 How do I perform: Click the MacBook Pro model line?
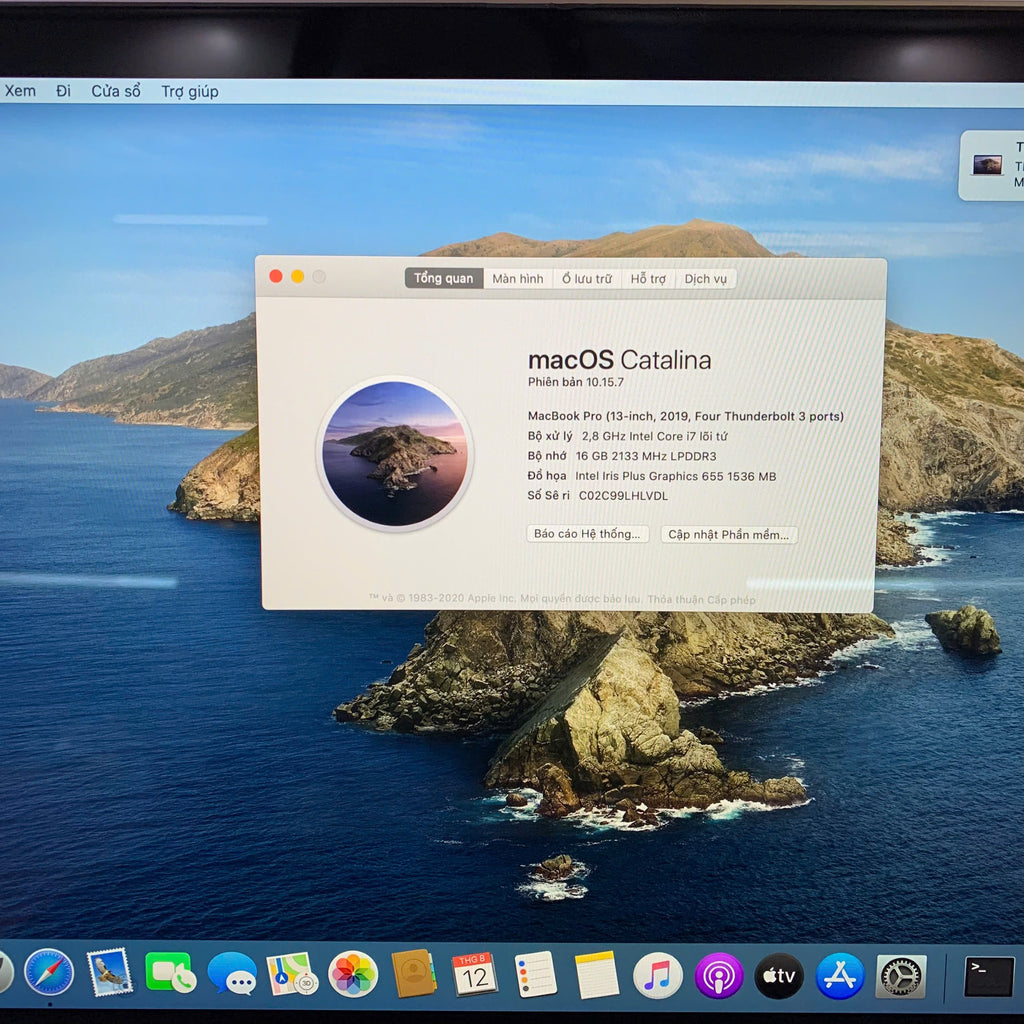tap(686, 416)
